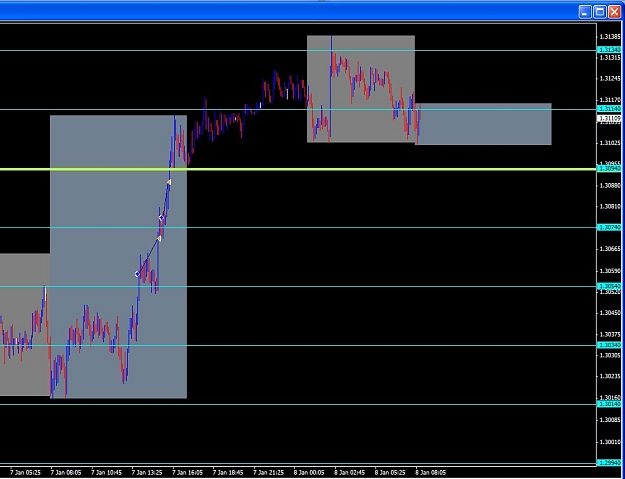Viewport: 625px width, 479px height.
Task: Click the 1.30085 price scale value
Action: (610, 420)
